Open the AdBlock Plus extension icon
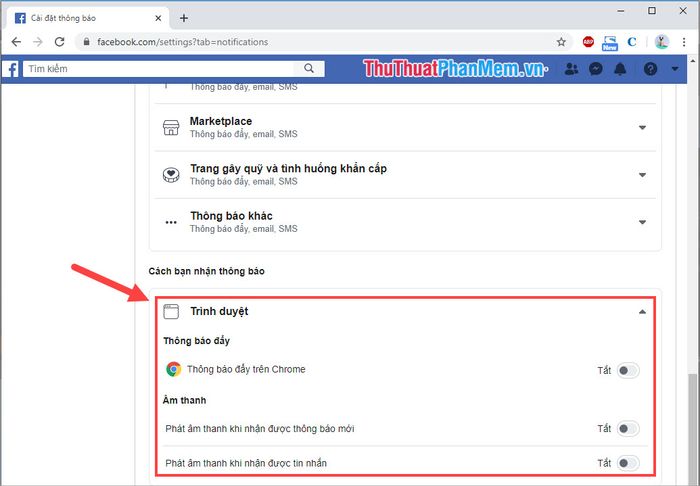700x486 pixels. (x=588, y=42)
